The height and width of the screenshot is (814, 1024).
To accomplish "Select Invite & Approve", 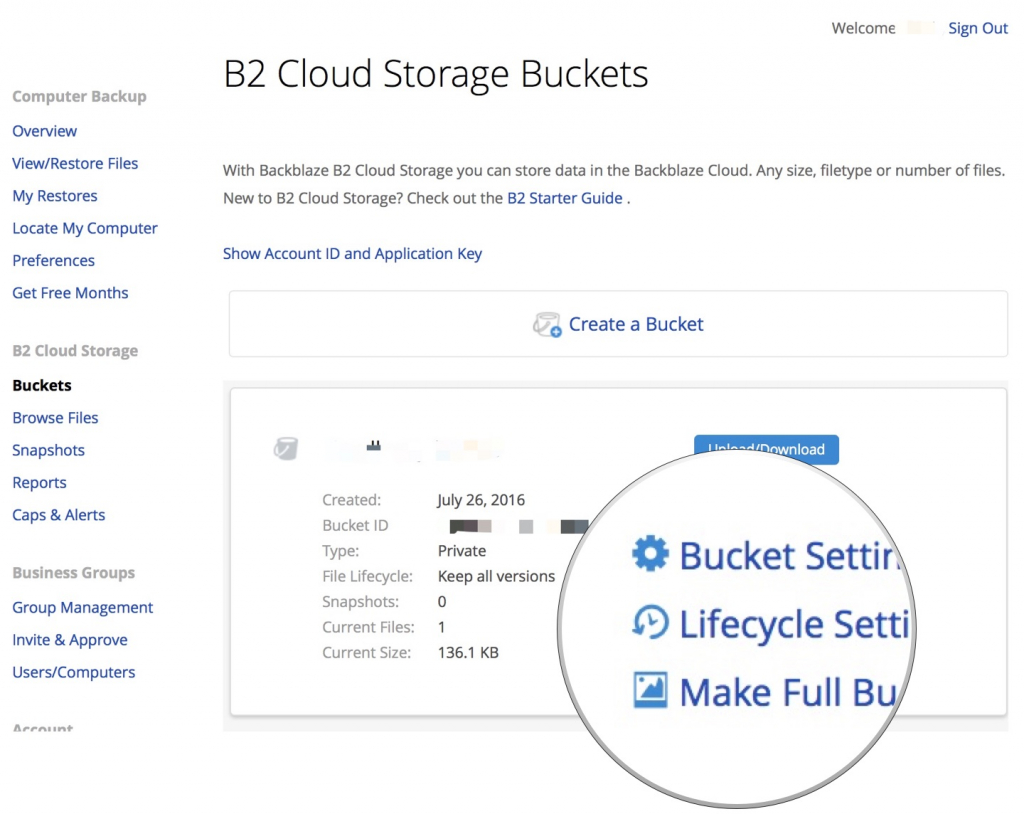I will point(70,640).
